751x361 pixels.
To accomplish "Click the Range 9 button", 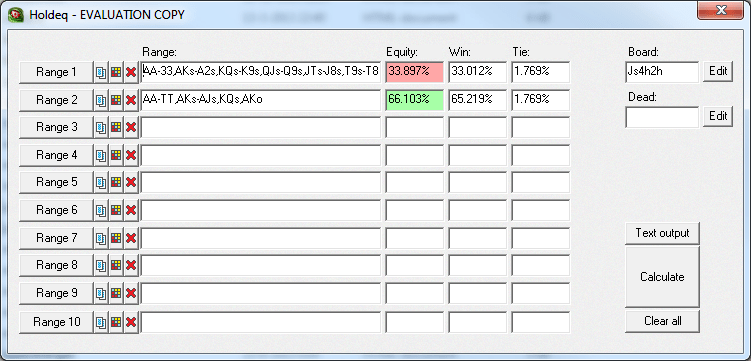I will [56, 293].
